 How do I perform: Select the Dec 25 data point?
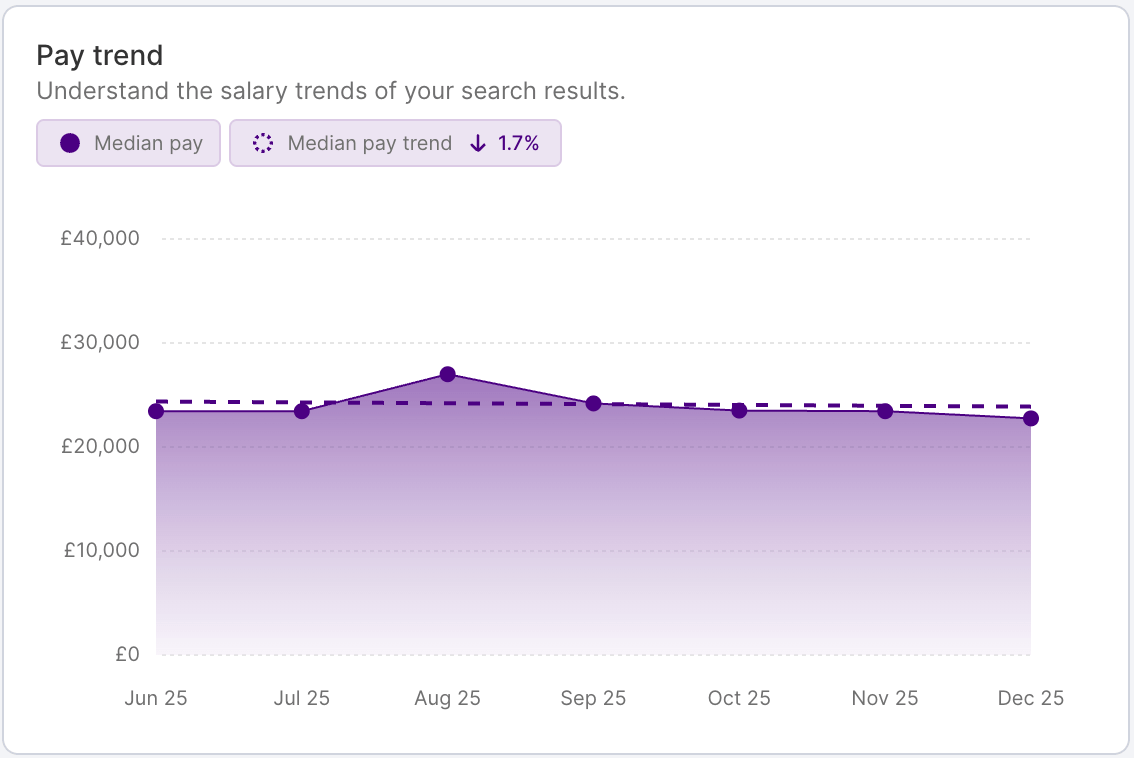point(1030,418)
